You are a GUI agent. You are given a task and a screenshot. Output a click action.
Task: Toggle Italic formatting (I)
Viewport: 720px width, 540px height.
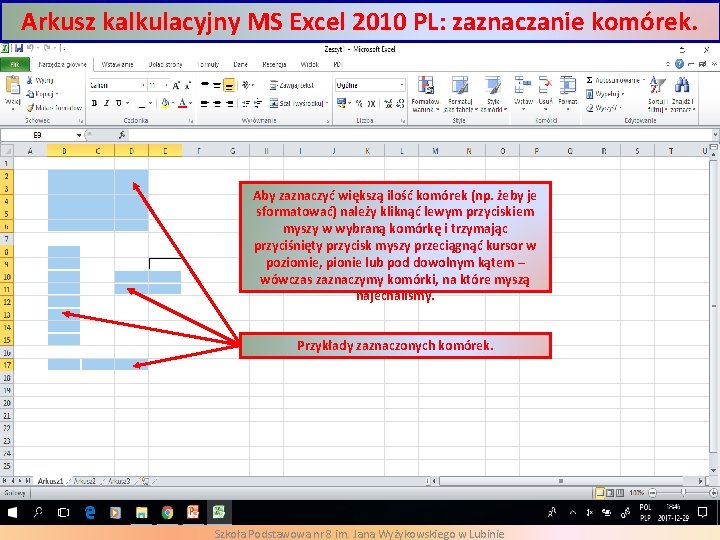(x=106, y=104)
